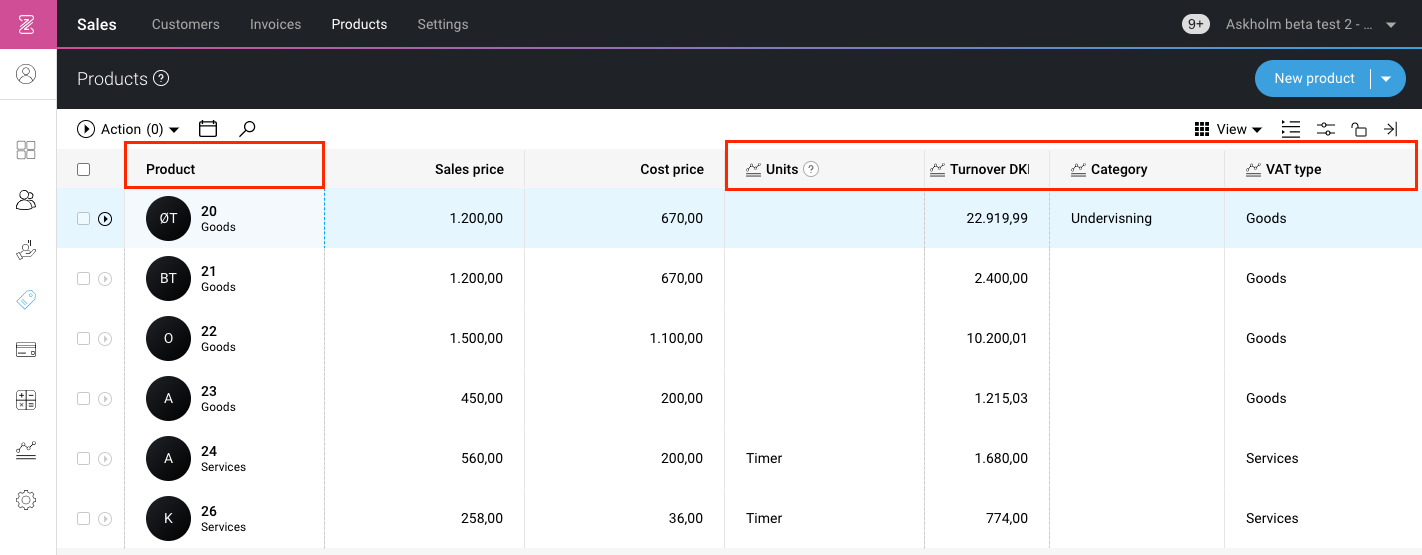Go to the Customers tab
The height and width of the screenshot is (555, 1422).
[186, 24]
